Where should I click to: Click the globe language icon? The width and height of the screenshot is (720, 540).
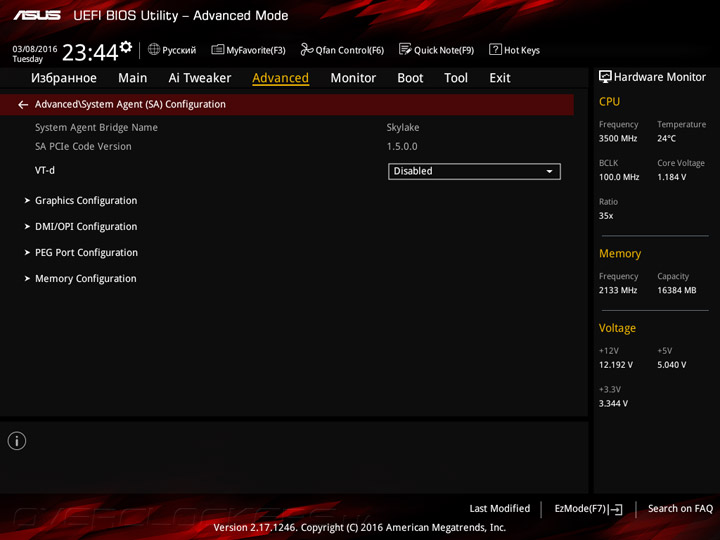coord(154,49)
